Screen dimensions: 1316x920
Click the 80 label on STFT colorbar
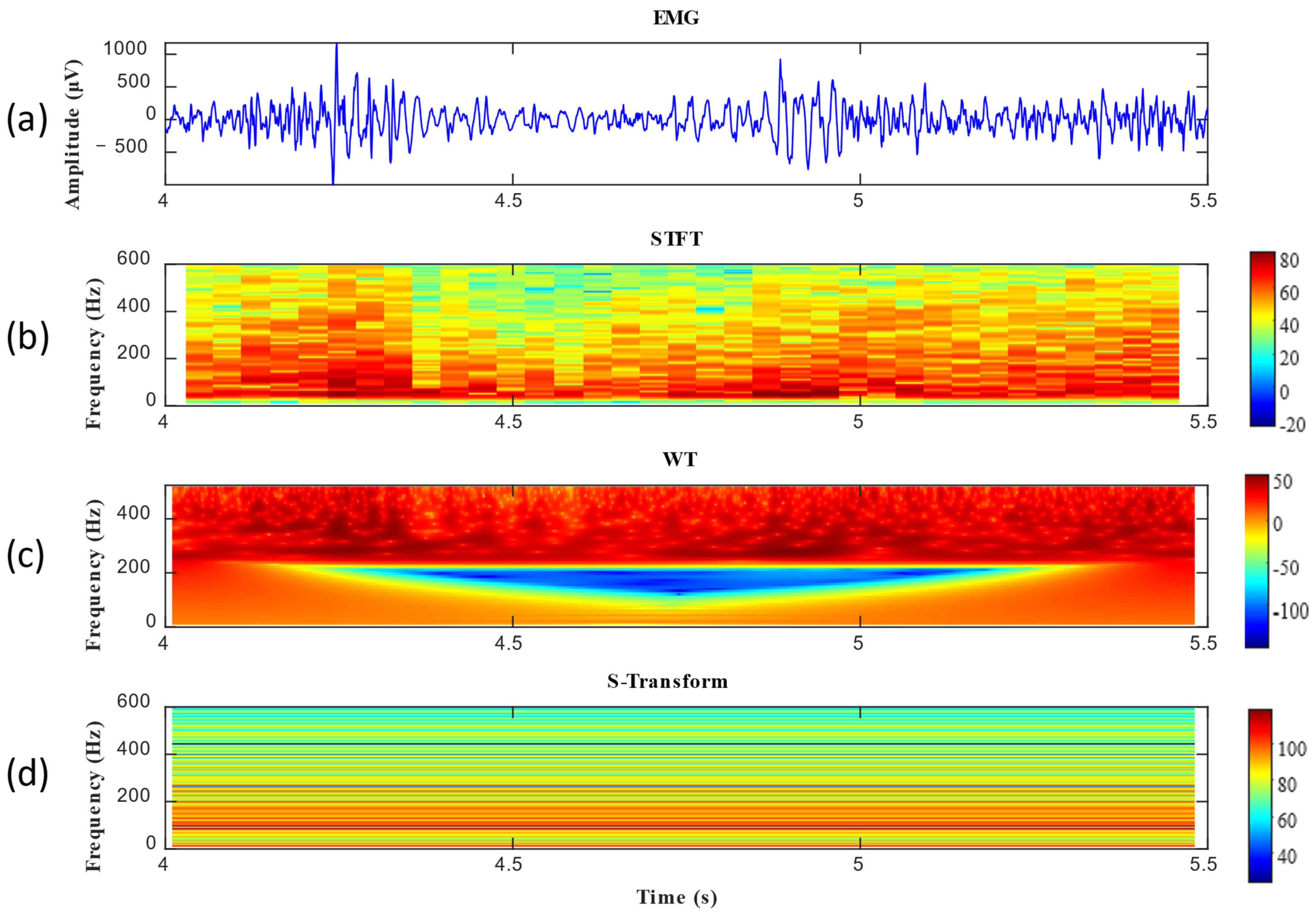pos(1289,261)
